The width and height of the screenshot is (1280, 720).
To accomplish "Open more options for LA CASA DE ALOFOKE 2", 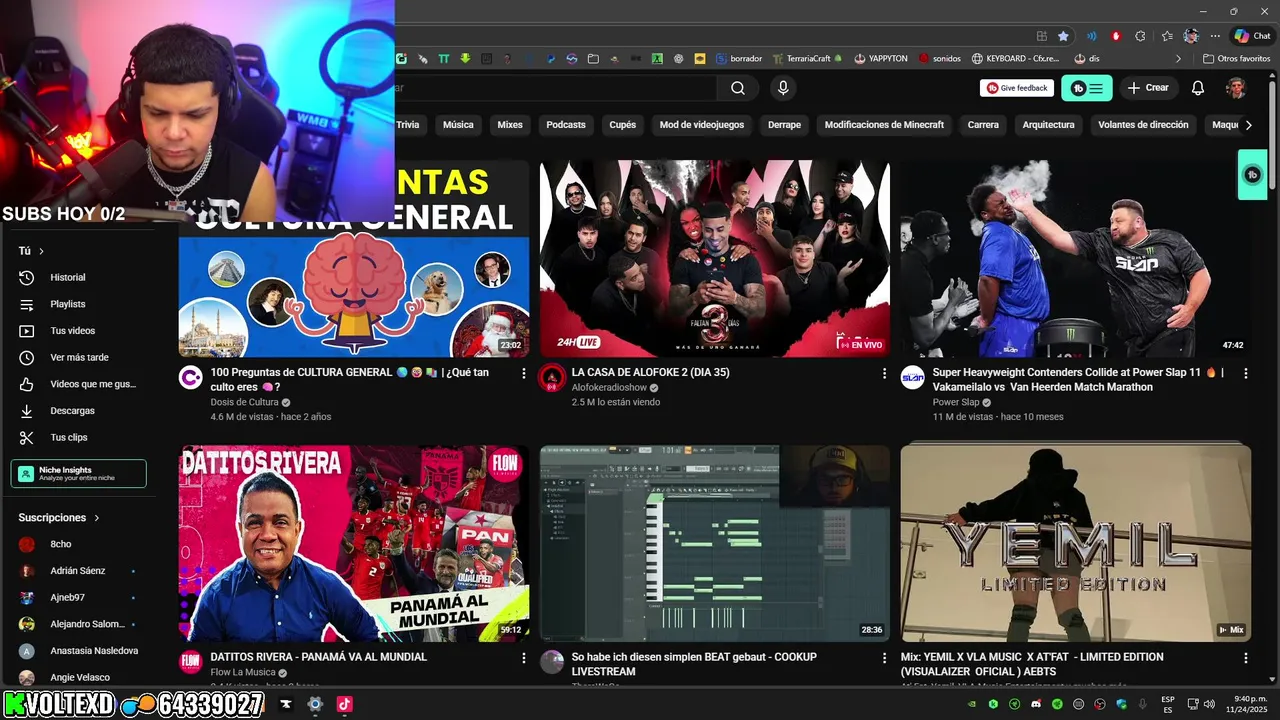I will (x=884, y=373).
